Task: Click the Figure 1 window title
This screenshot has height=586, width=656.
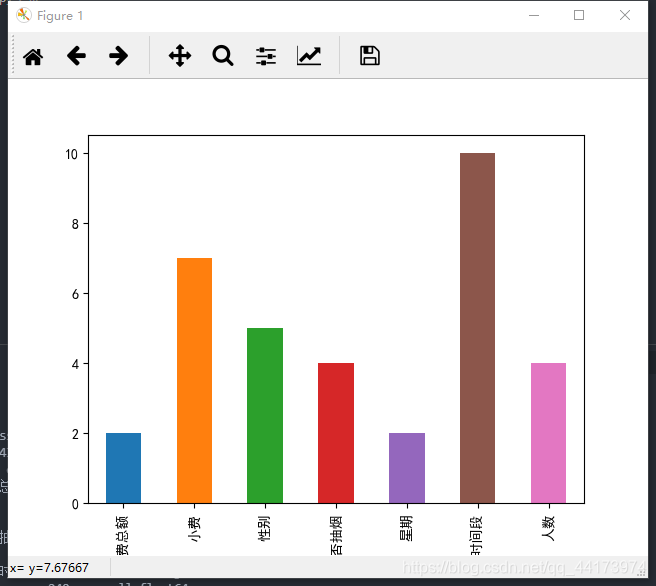Action: (60, 16)
